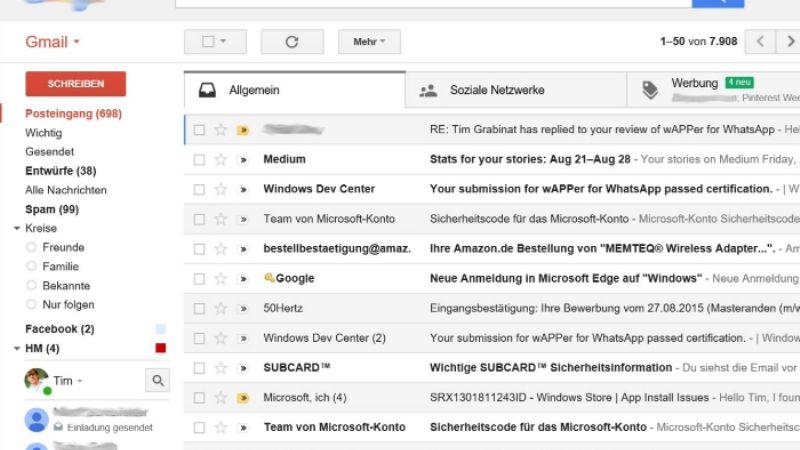Click the Allgemein inbox tray icon
800x450 pixels.
pos(207,90)
